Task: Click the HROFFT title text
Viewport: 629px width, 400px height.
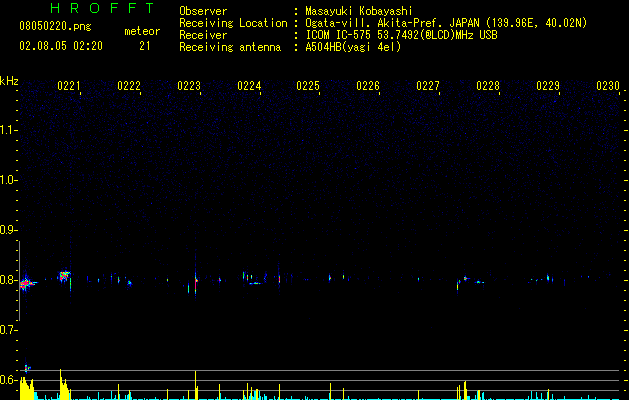Action: click(103, 8)
